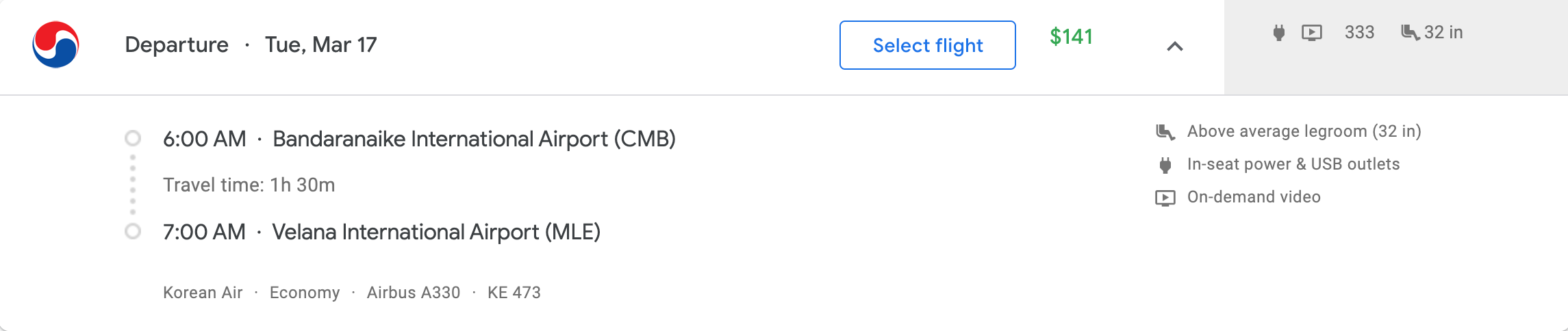Click the KE 473 flight number
The width and height of the screenshot is (1568, 331).
click(514, 293)
